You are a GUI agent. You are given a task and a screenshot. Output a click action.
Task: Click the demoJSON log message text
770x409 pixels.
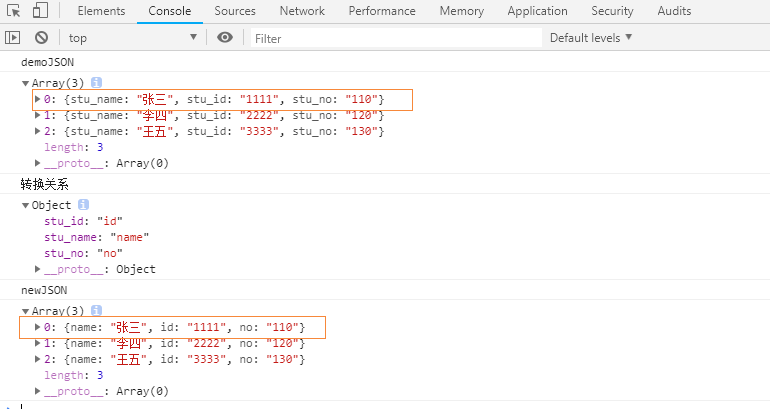[48, 62]
